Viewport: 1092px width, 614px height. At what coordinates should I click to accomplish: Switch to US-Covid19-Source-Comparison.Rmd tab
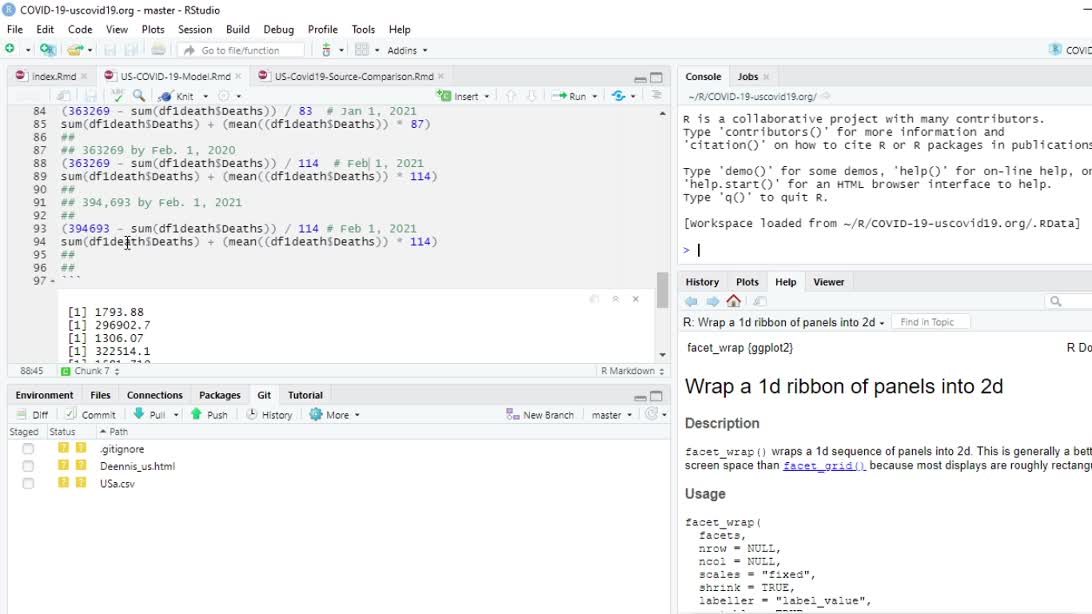coord(354,77)
